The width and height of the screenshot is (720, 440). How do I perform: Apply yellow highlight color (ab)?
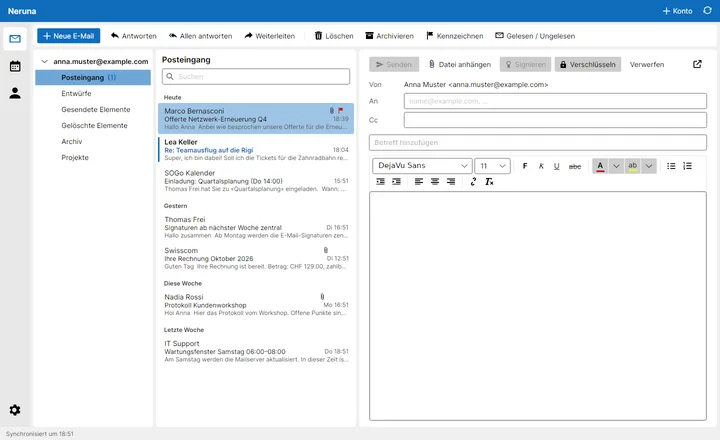click(x=633, y=166)
